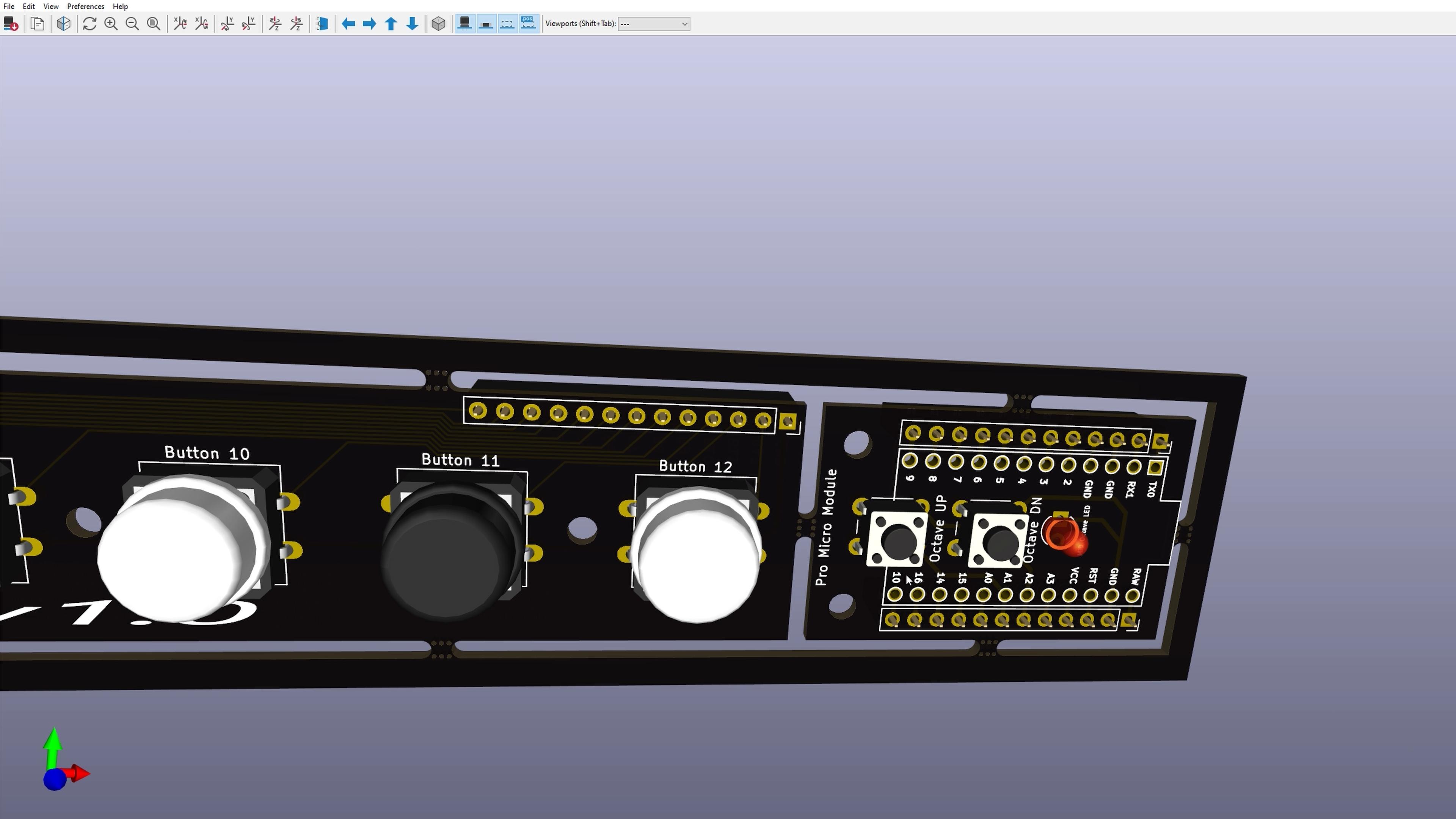Image resolution: width=1456 pixels, height=819 pixels.
Task: Pan board down with blue arrow
Action: tap(413, 24)
